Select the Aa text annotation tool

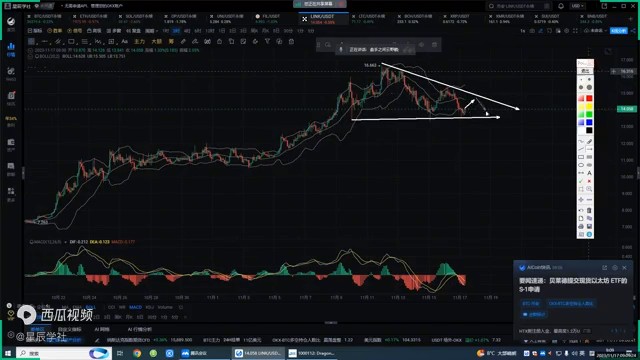[x=124, y=42]
